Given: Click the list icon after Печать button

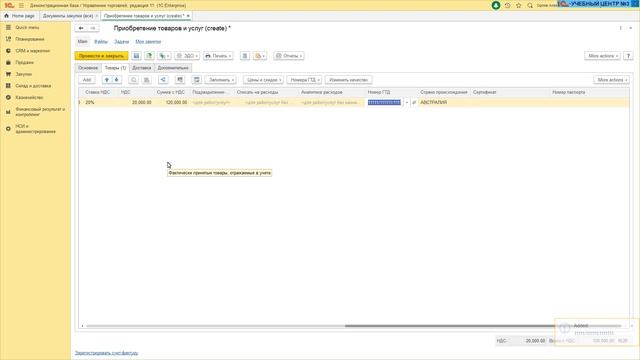Looking at the screenshot, I should [x=245, y=56].
